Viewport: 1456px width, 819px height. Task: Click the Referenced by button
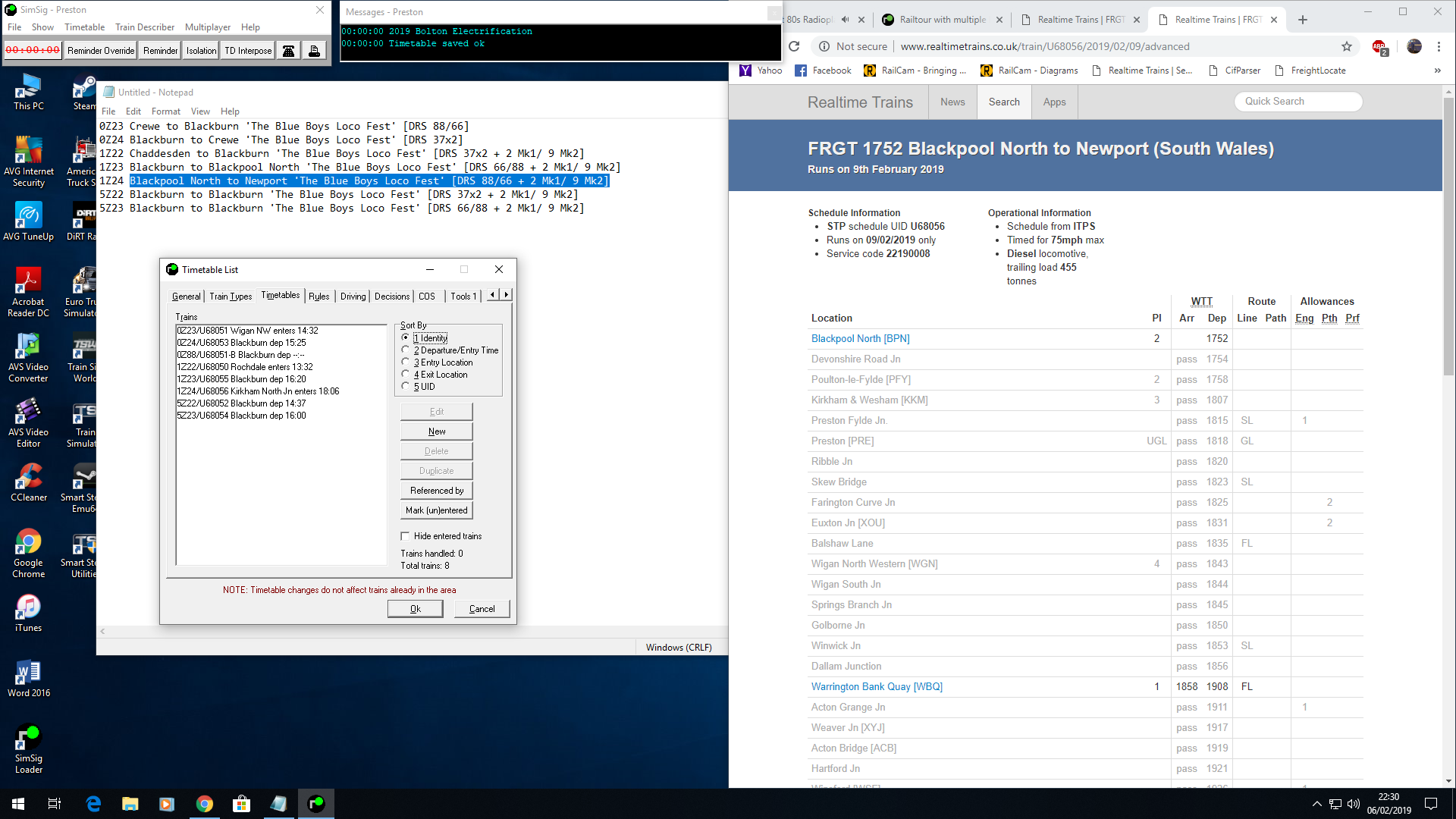pyautogui.click(x=437, y=491)
